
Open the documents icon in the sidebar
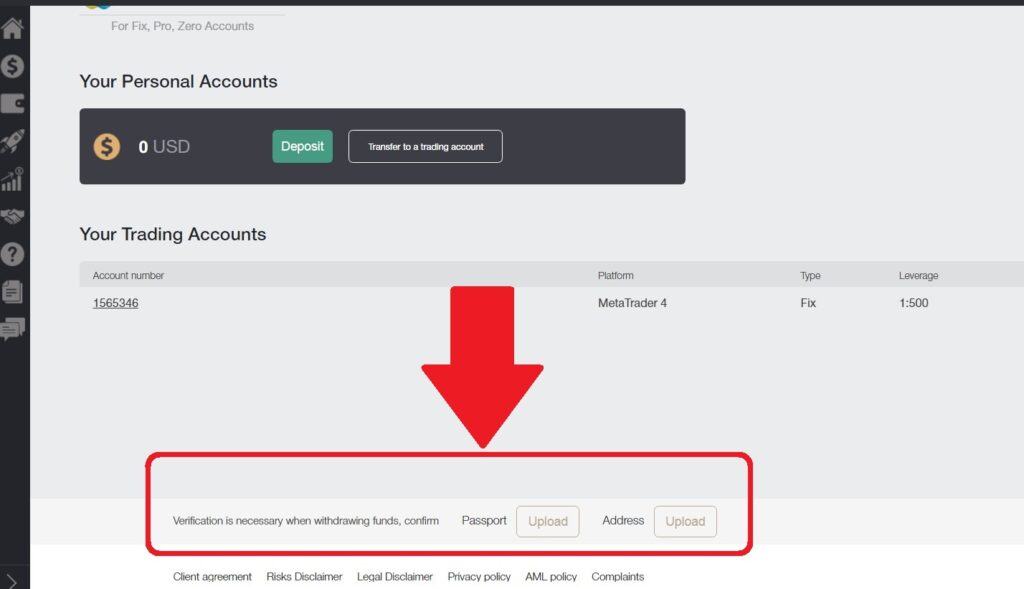tap(12, 291)
